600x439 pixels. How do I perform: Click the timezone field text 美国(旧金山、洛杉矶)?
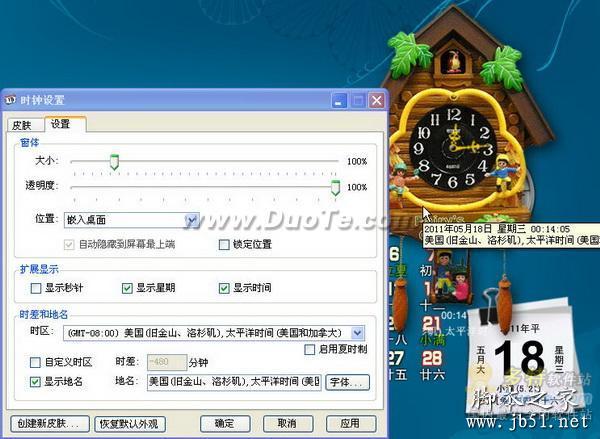tap(172, 333)
